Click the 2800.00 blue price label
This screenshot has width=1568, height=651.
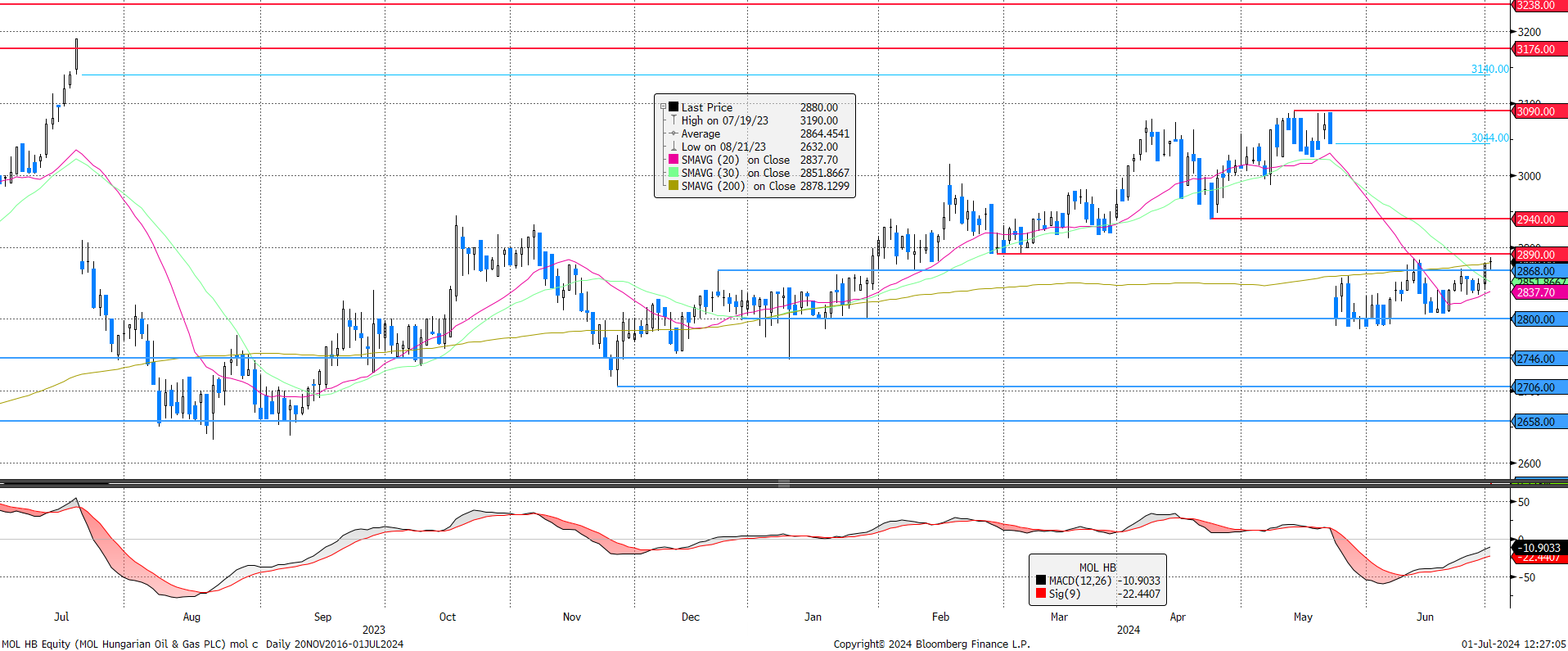1539,319
